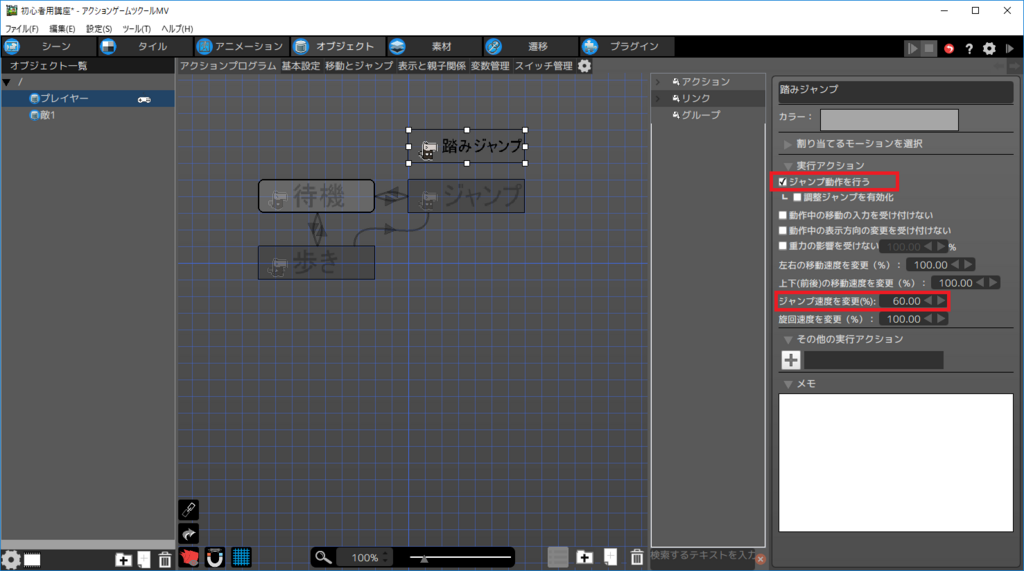
Task: Select the ジャンプ action node
Action: [x=466, y=196]
